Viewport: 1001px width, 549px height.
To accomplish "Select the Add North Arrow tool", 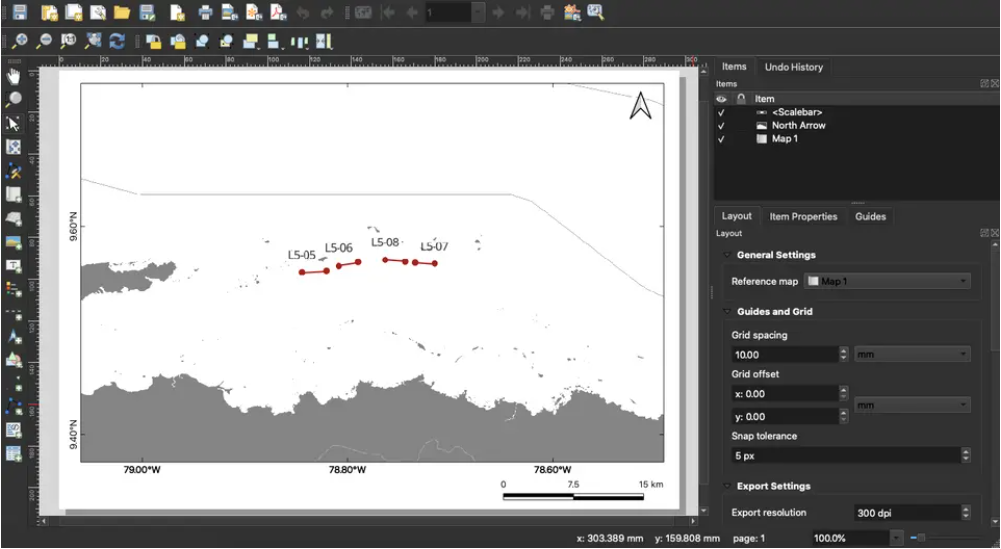I will click(x=13, y=337).
